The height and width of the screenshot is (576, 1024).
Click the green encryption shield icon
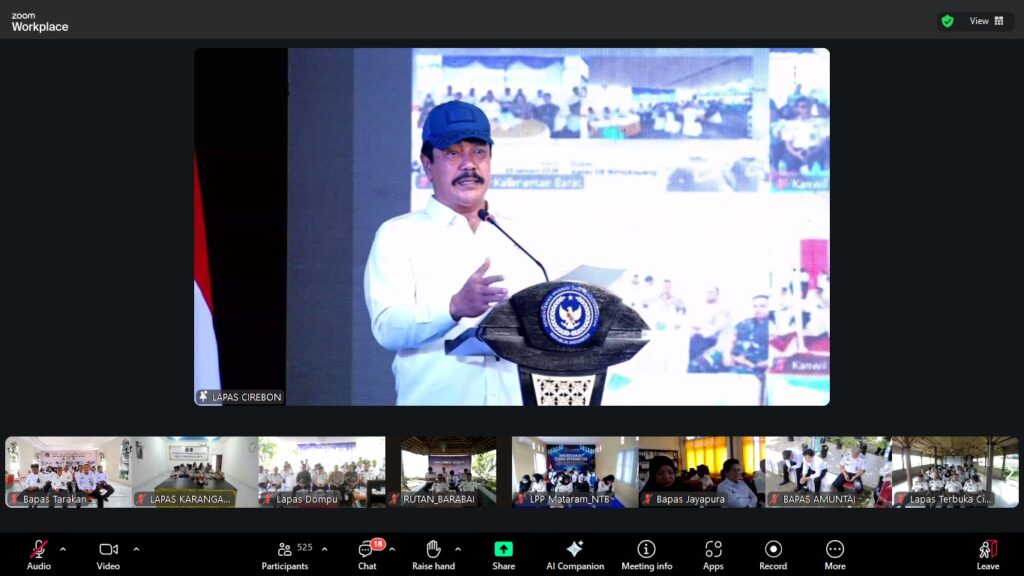[947, 21]
